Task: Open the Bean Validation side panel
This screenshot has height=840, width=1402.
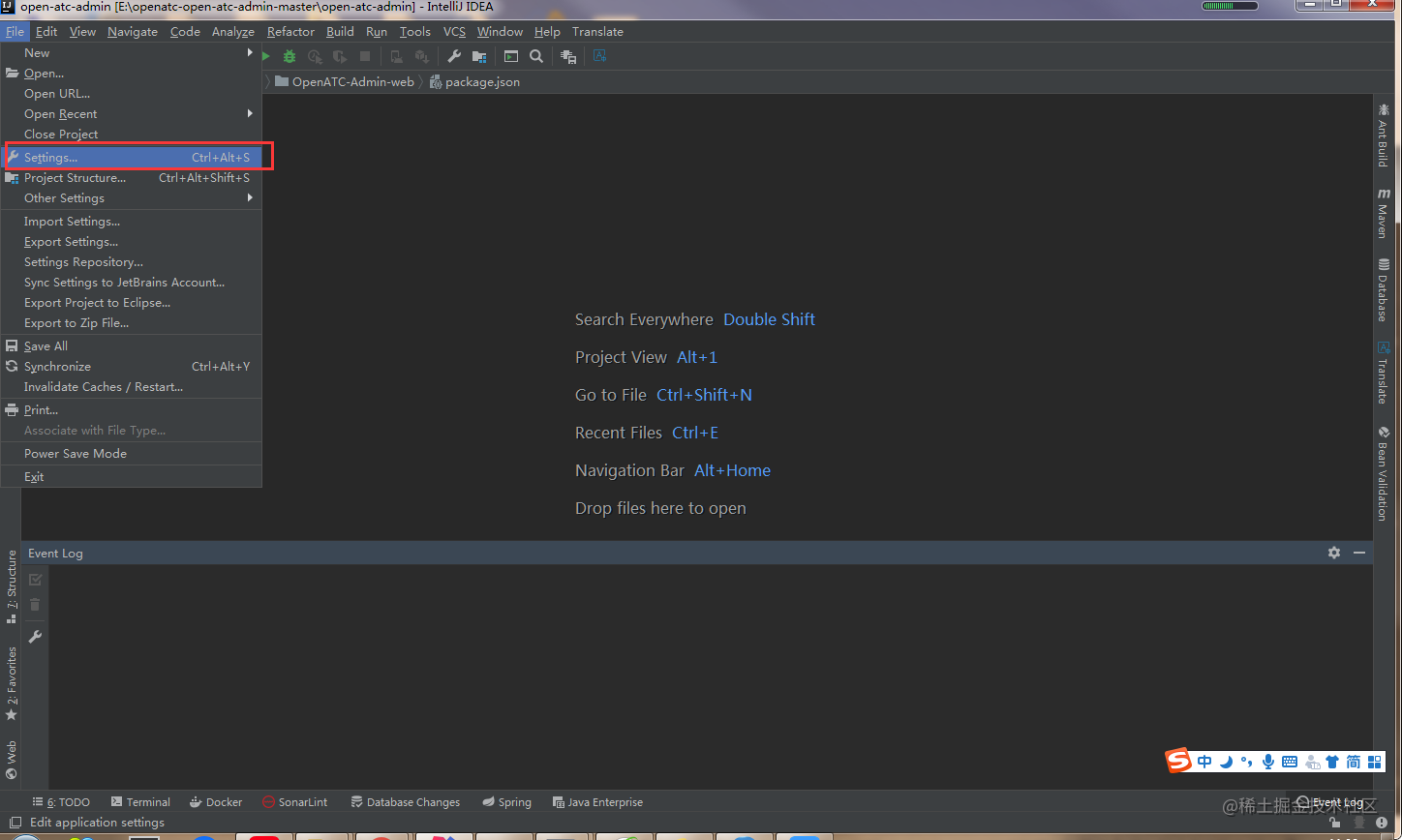Action: click(x=1383, y=473)
